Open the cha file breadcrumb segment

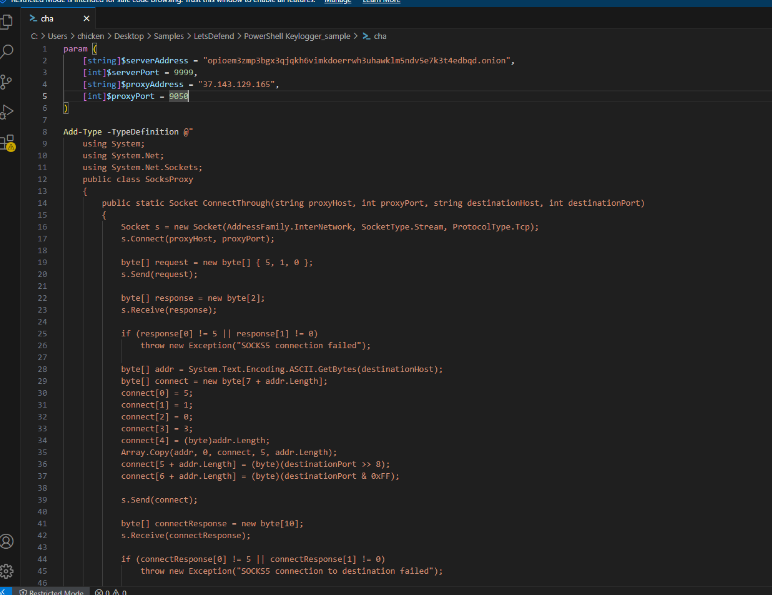pos(375,36)
